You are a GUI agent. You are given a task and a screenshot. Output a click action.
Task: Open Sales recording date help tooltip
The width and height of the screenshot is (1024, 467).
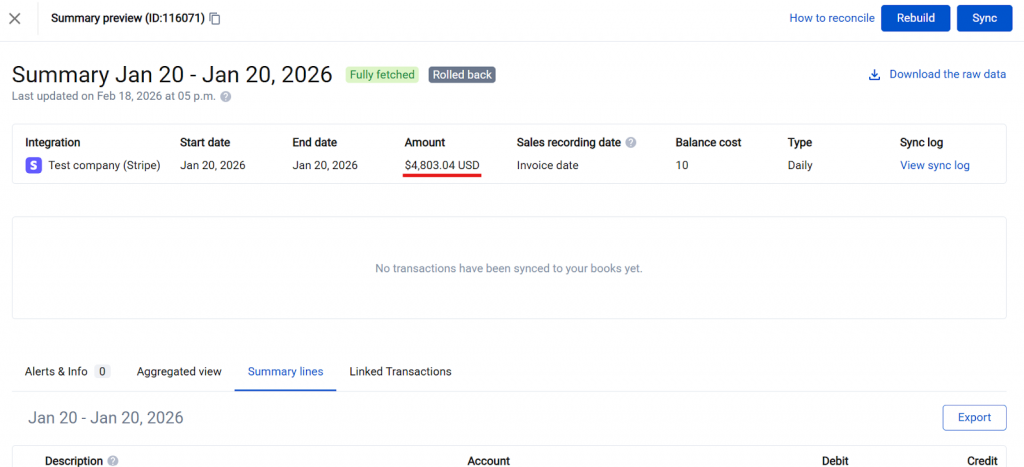point(631,143)
